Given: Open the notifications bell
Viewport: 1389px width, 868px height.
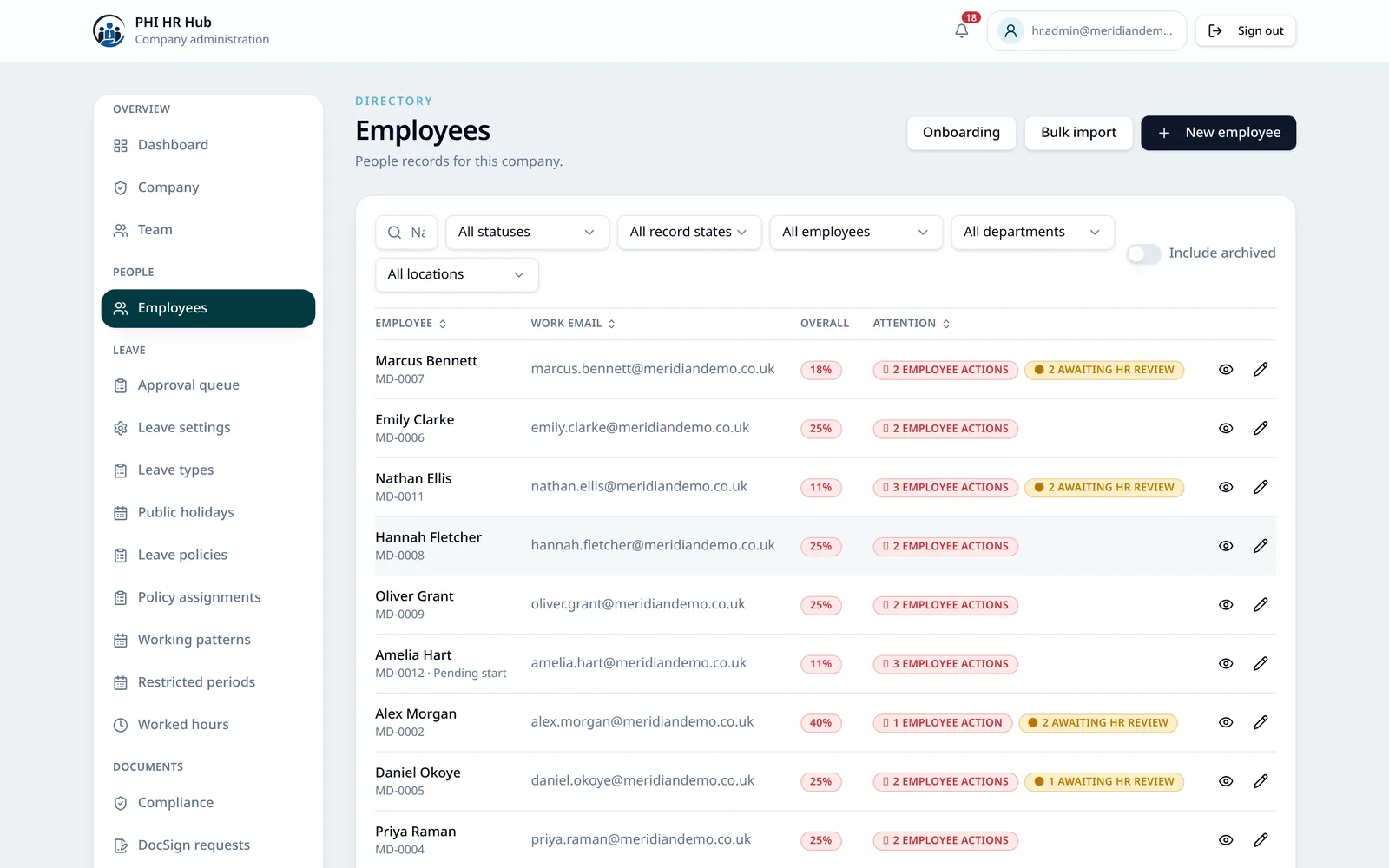Looking at the screenshot, I should pos(961,30).
